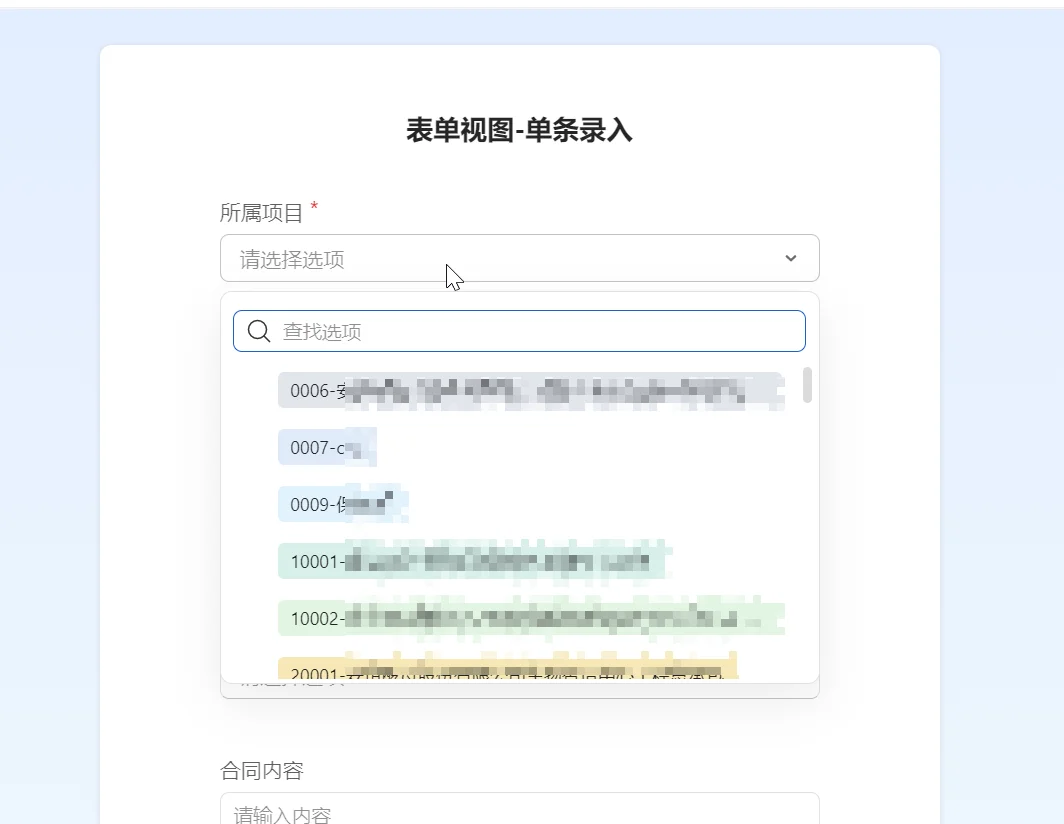Pick the yellow option starting with 20001-
This screenshot has width=1064, height=824.
pos(508,667)
